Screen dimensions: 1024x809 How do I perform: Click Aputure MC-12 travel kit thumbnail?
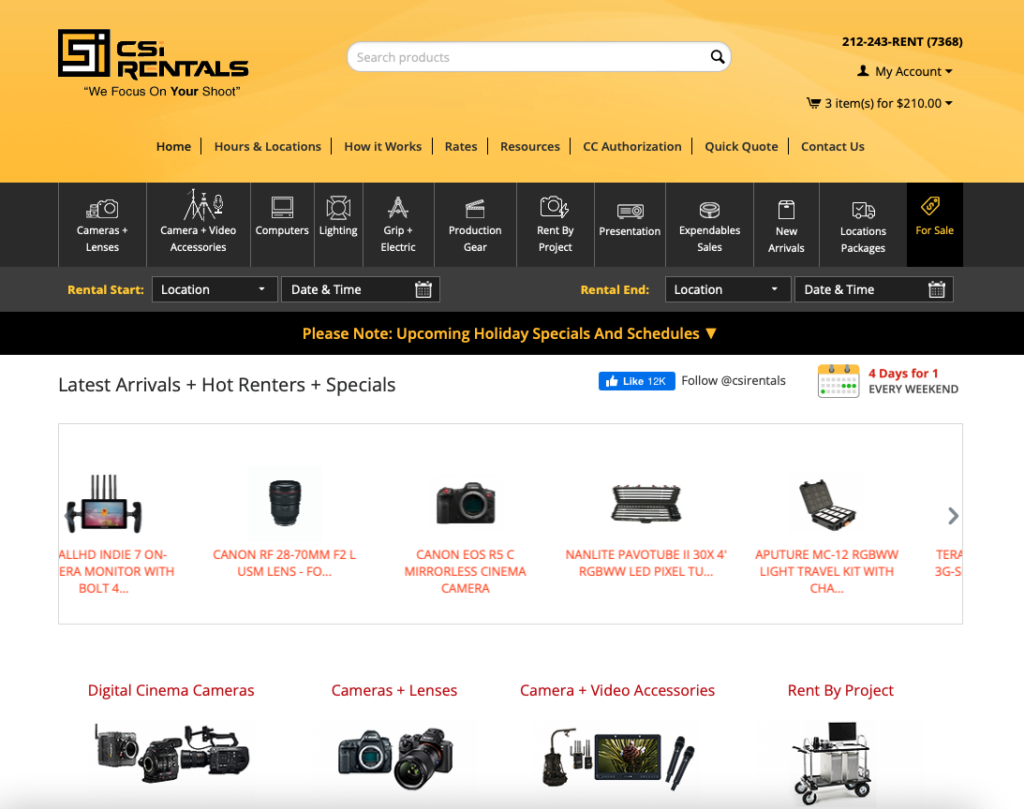(827, 504)
